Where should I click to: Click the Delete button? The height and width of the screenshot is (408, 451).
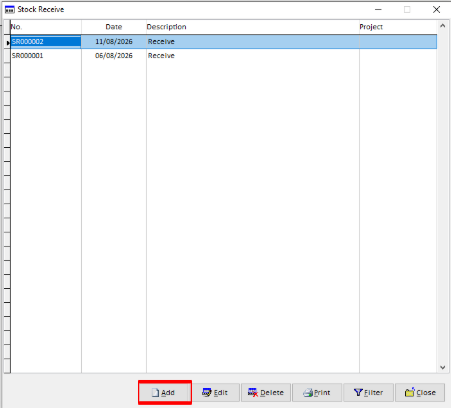pyautogui.click(x=266, y=392)
